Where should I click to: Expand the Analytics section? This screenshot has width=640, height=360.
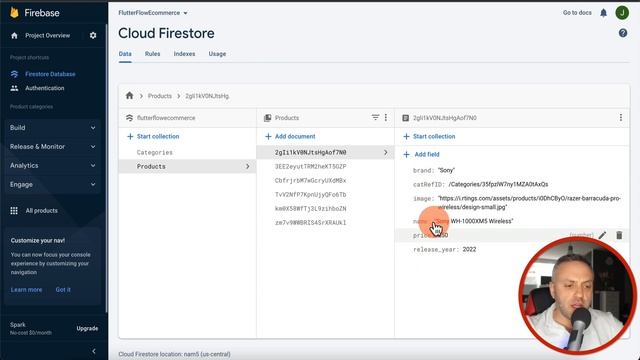(x=53, y=165)
